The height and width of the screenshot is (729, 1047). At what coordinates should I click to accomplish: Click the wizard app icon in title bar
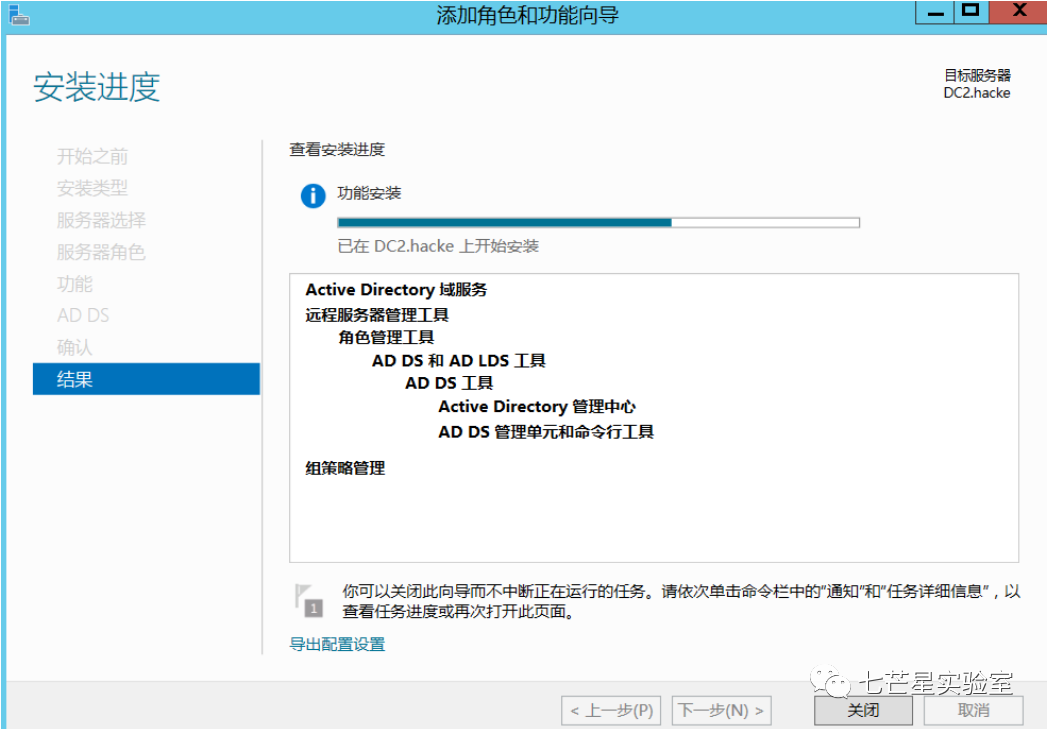(19, 15)
